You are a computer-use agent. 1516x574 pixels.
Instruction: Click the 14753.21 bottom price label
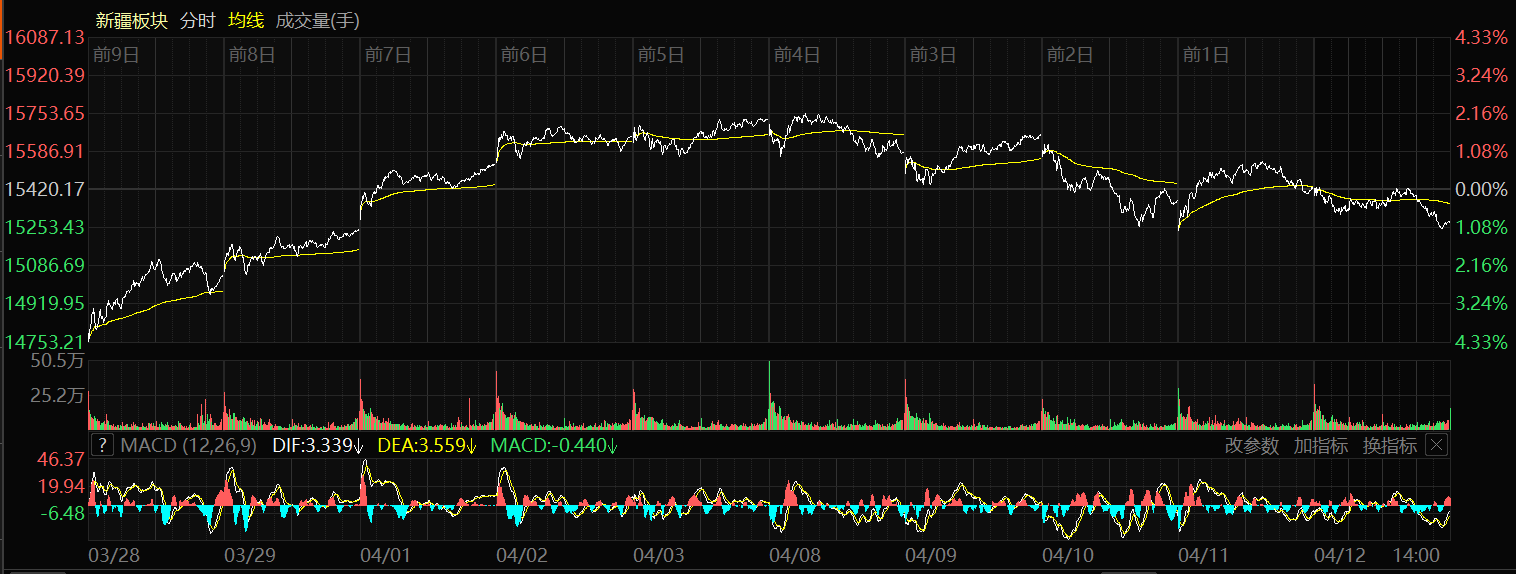coord(43,341)
